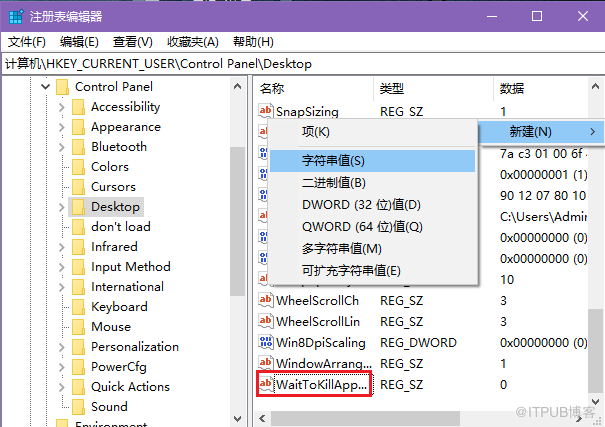Click the Sound folder icon
Screen dimensions: 605x427
pos(78,407)
